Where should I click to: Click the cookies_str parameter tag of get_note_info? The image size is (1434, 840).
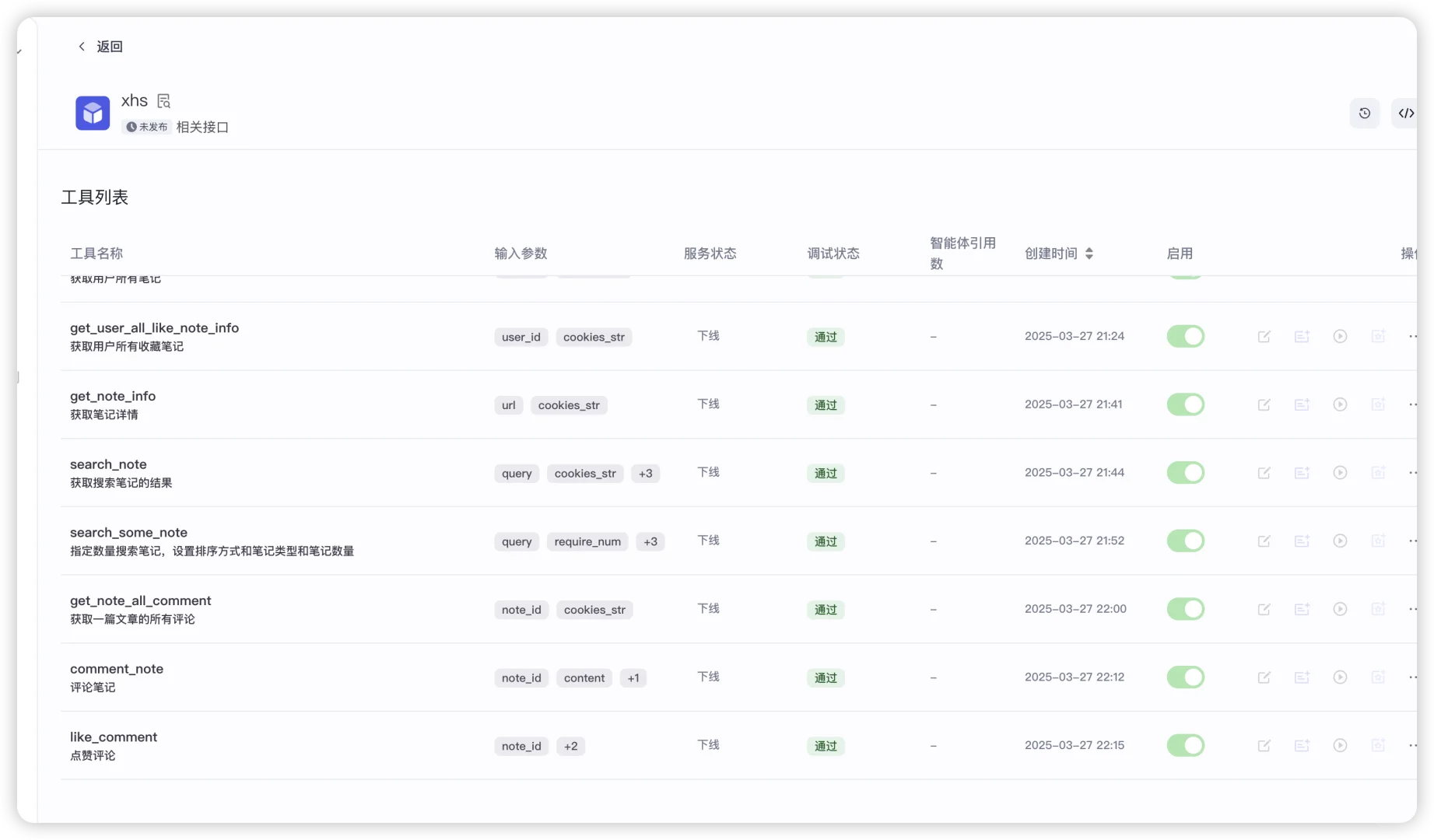pyautogui.click(x=569, y=405)
